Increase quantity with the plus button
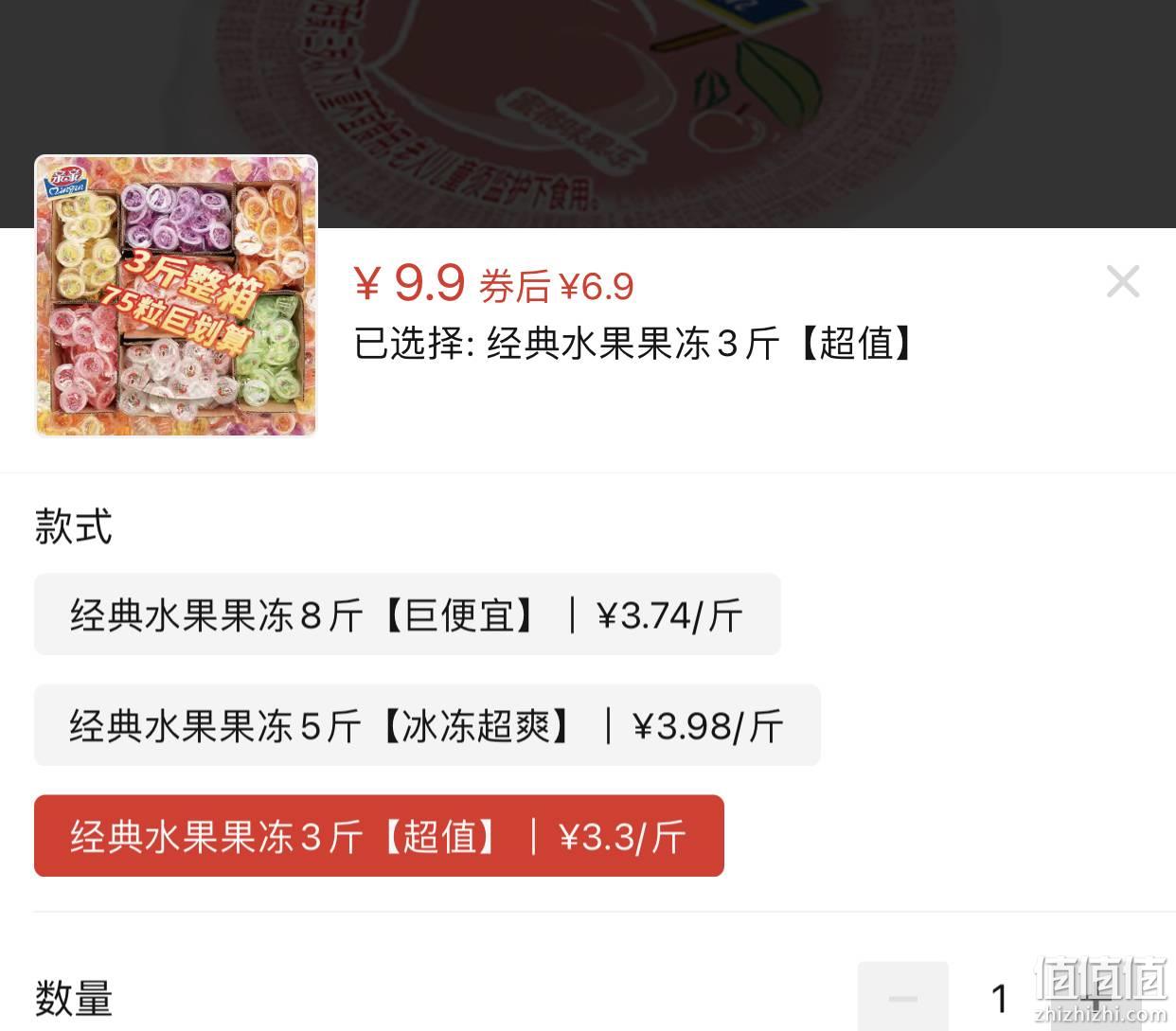Viewport: 1176px width, 1031px height. point(1096,997)
